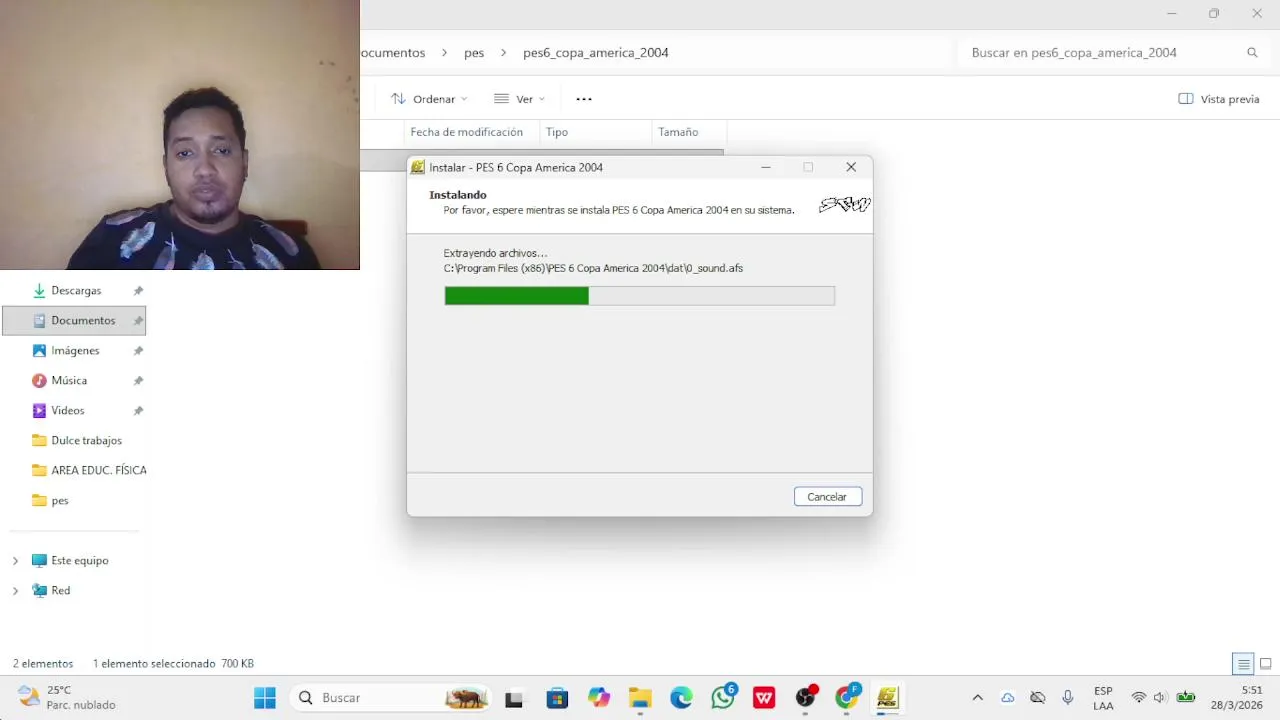Open Descargas in the sidebar
This screenshot has height=720, width=1280.
76,290
